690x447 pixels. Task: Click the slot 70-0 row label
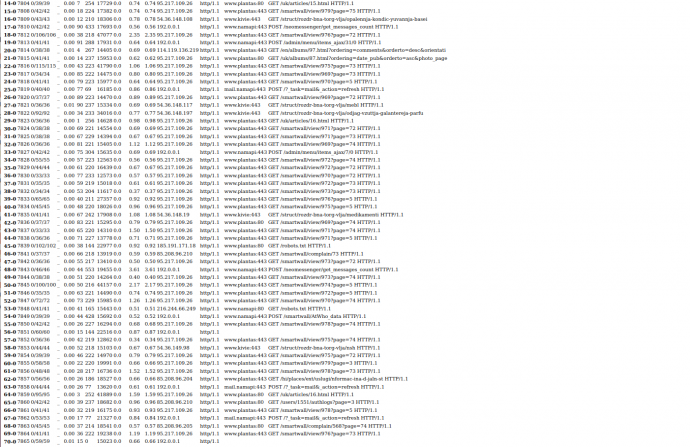point(10,441)
